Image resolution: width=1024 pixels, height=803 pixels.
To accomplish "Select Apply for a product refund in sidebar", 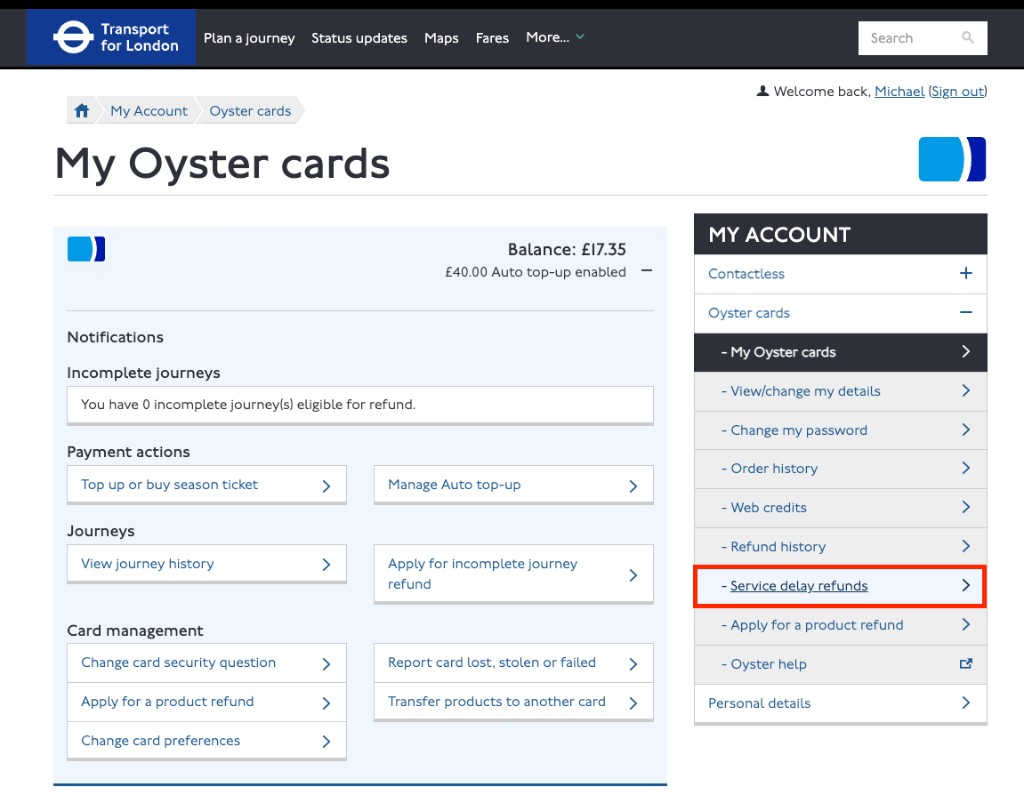I will (840, 625).
